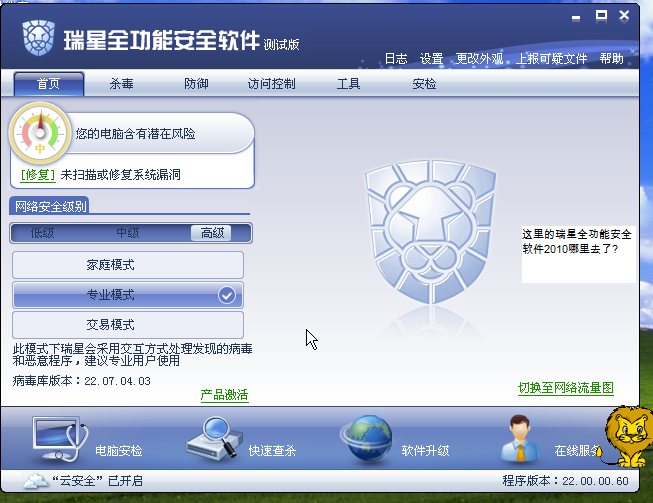Click the risk level gauge dial

pos(40,133)
